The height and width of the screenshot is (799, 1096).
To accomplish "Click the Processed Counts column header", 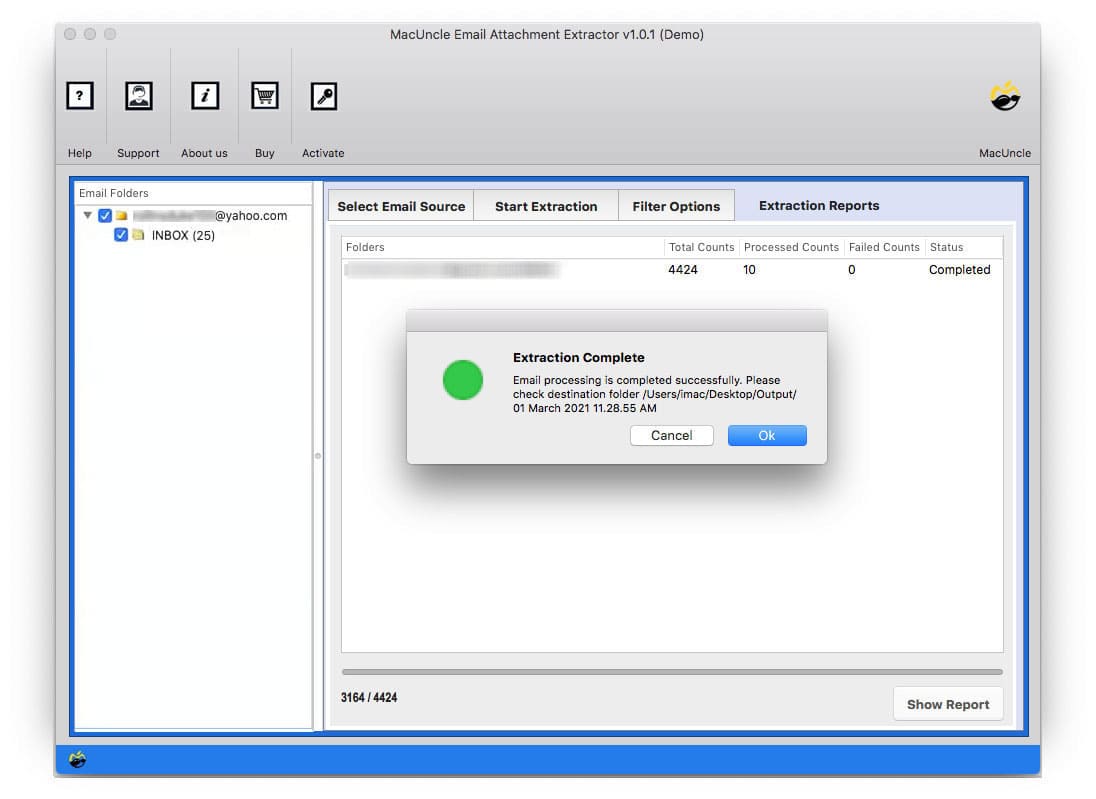I will click(x=791, y=247).
